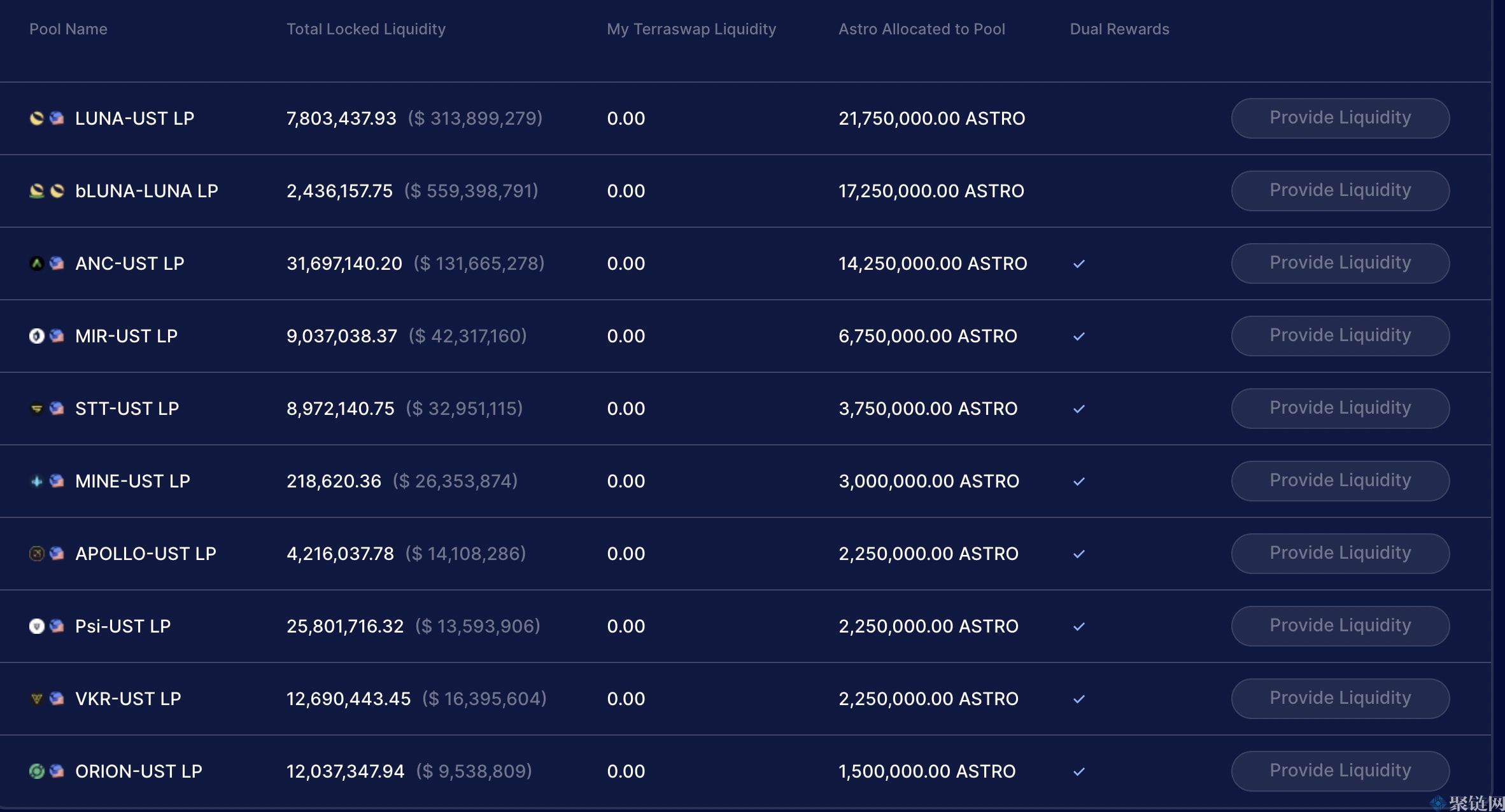Image resolution: width=1505 pixels, height=812 pixels.
Task: Provide Liquidity for bLUNA-LUNA LP
Action: pos(1340,191)
